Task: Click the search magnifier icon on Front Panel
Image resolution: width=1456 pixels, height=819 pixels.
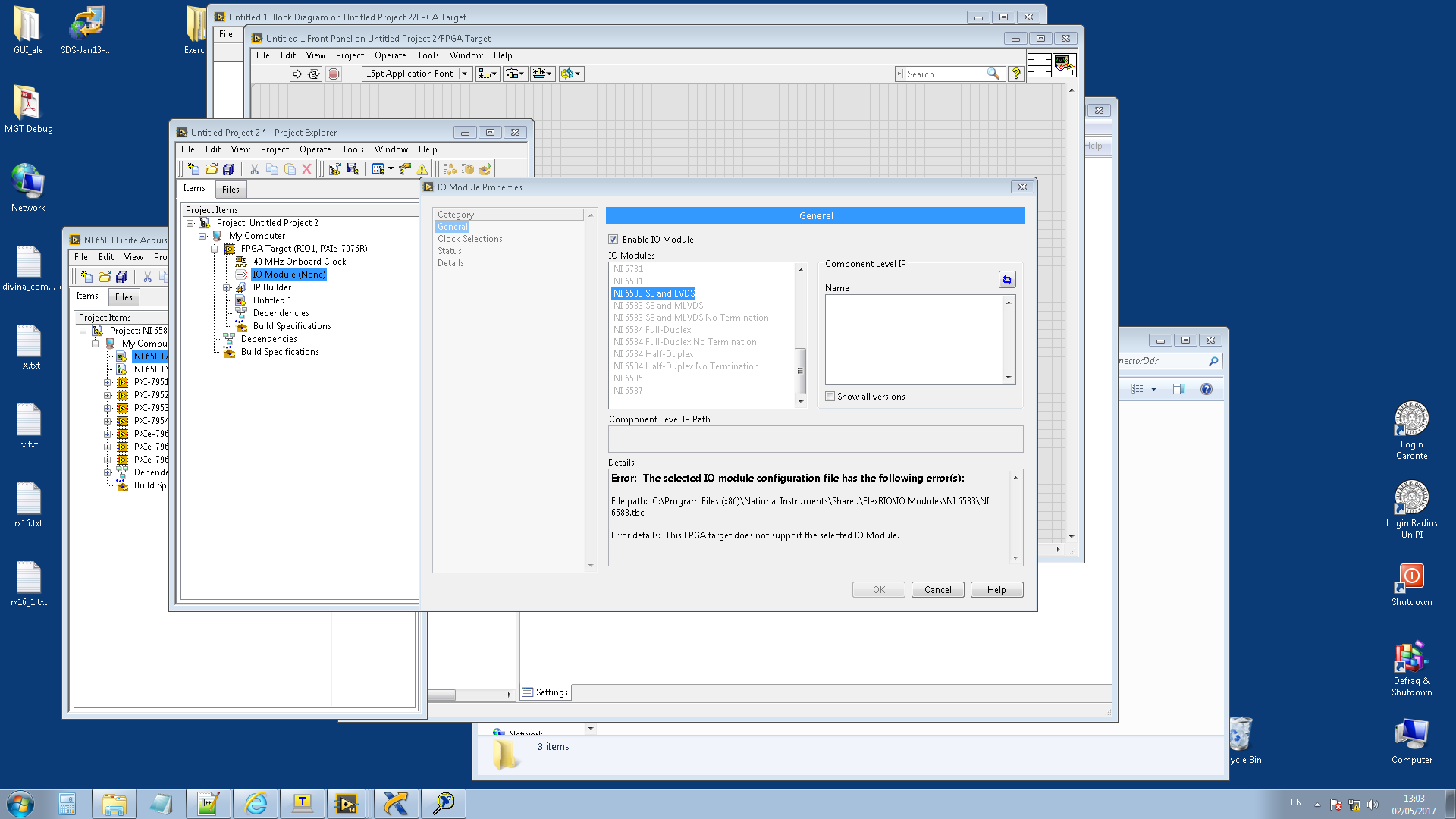Action: click(x=993, y=74)
